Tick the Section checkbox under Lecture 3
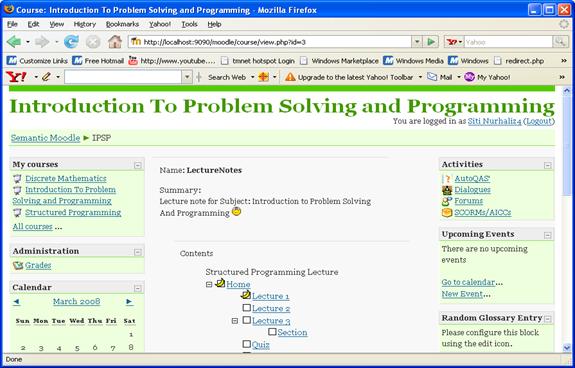 [272, 332]
